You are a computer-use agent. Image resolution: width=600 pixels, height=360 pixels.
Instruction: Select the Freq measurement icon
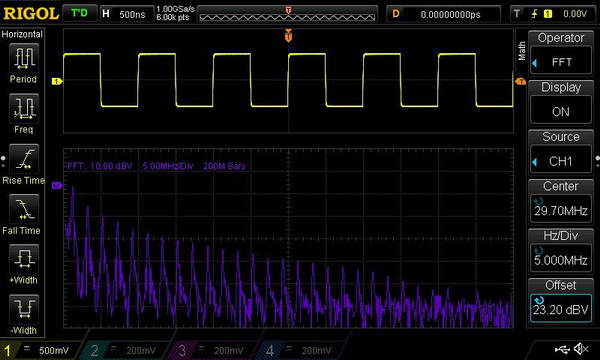tap(24, 108)
